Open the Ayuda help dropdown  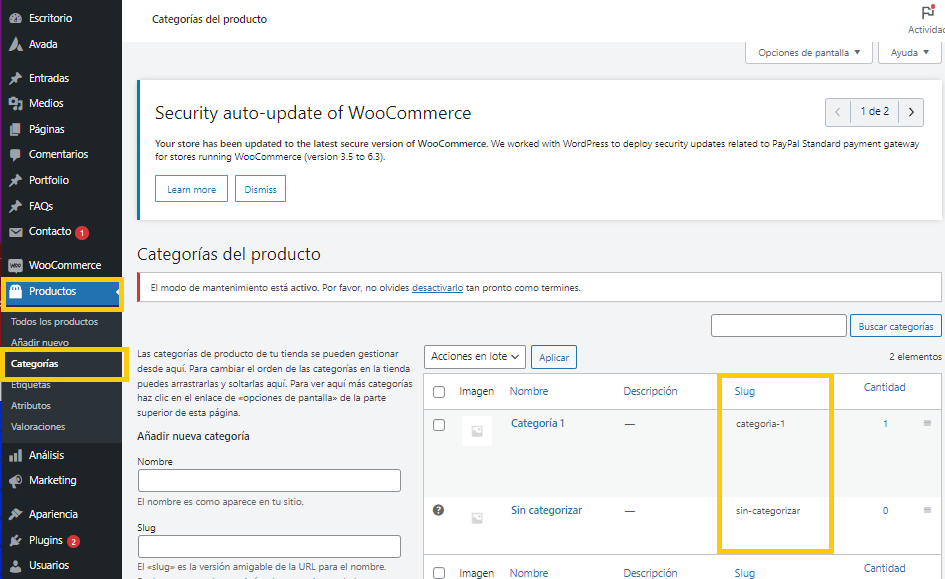(909, 53)
